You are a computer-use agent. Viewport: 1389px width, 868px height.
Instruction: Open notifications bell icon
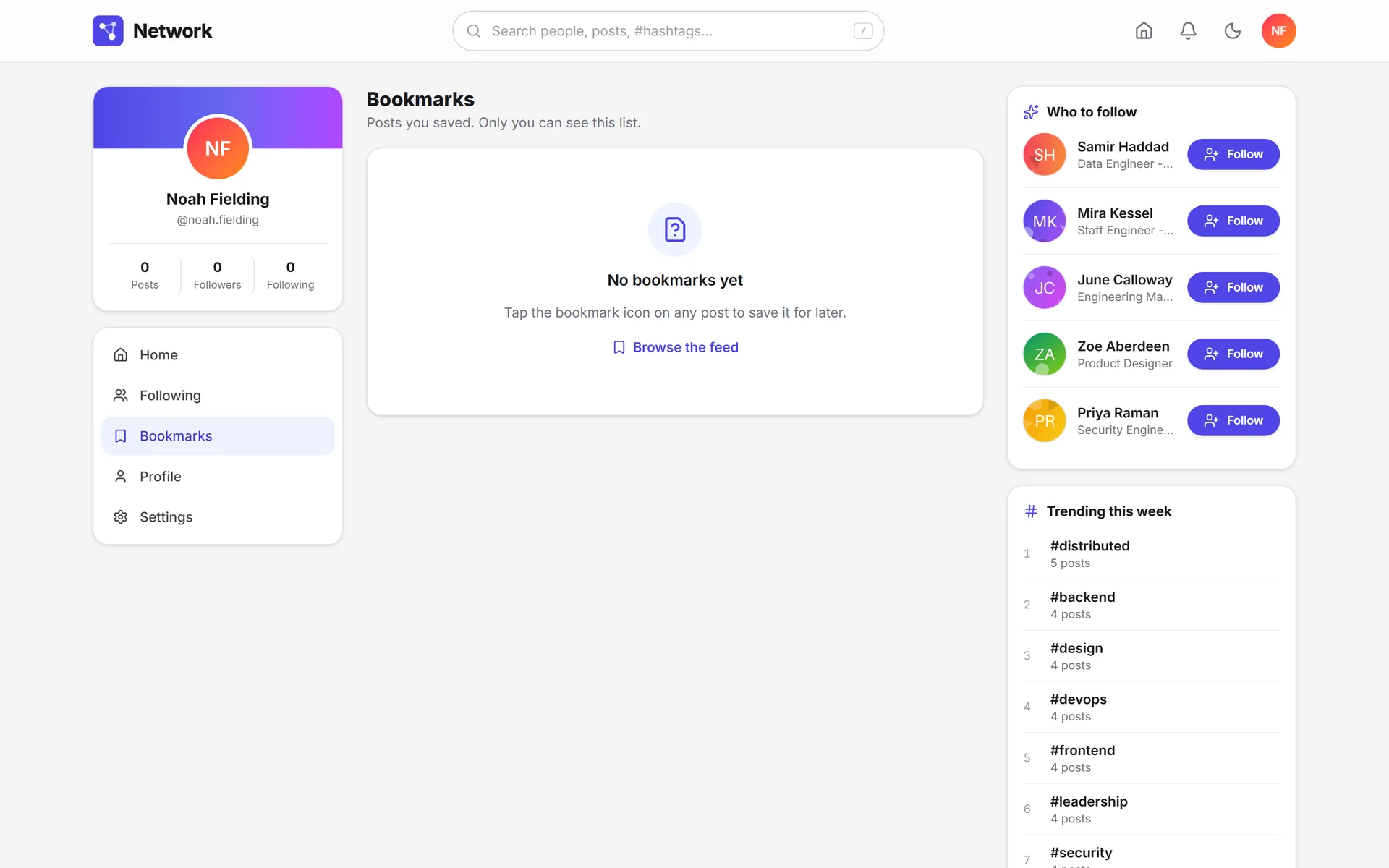(1188, 30)
